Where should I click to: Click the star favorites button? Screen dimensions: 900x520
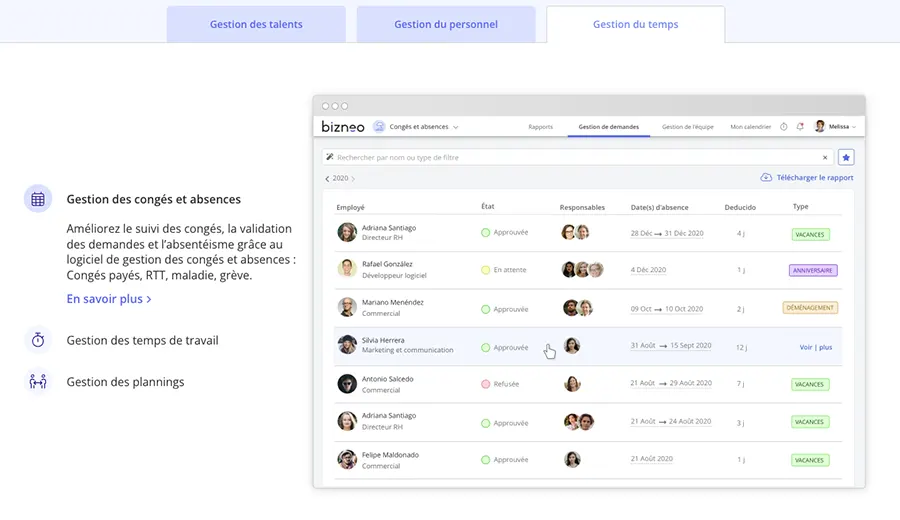[x=846, y=157]
